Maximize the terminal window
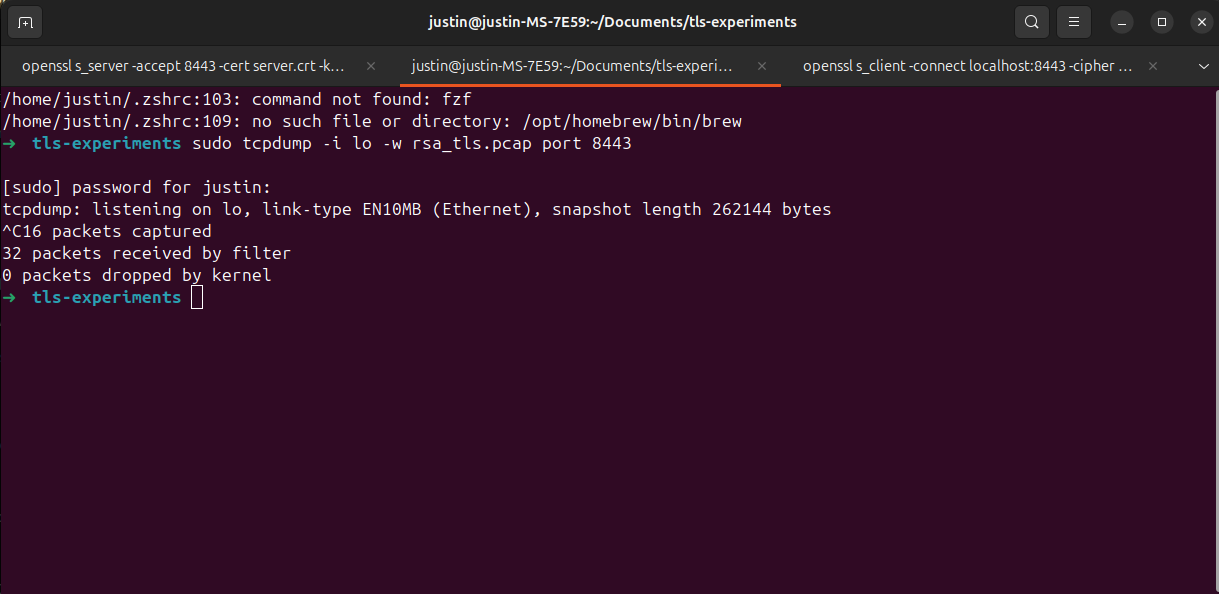1219x594 pixels. coord(1161,21)
